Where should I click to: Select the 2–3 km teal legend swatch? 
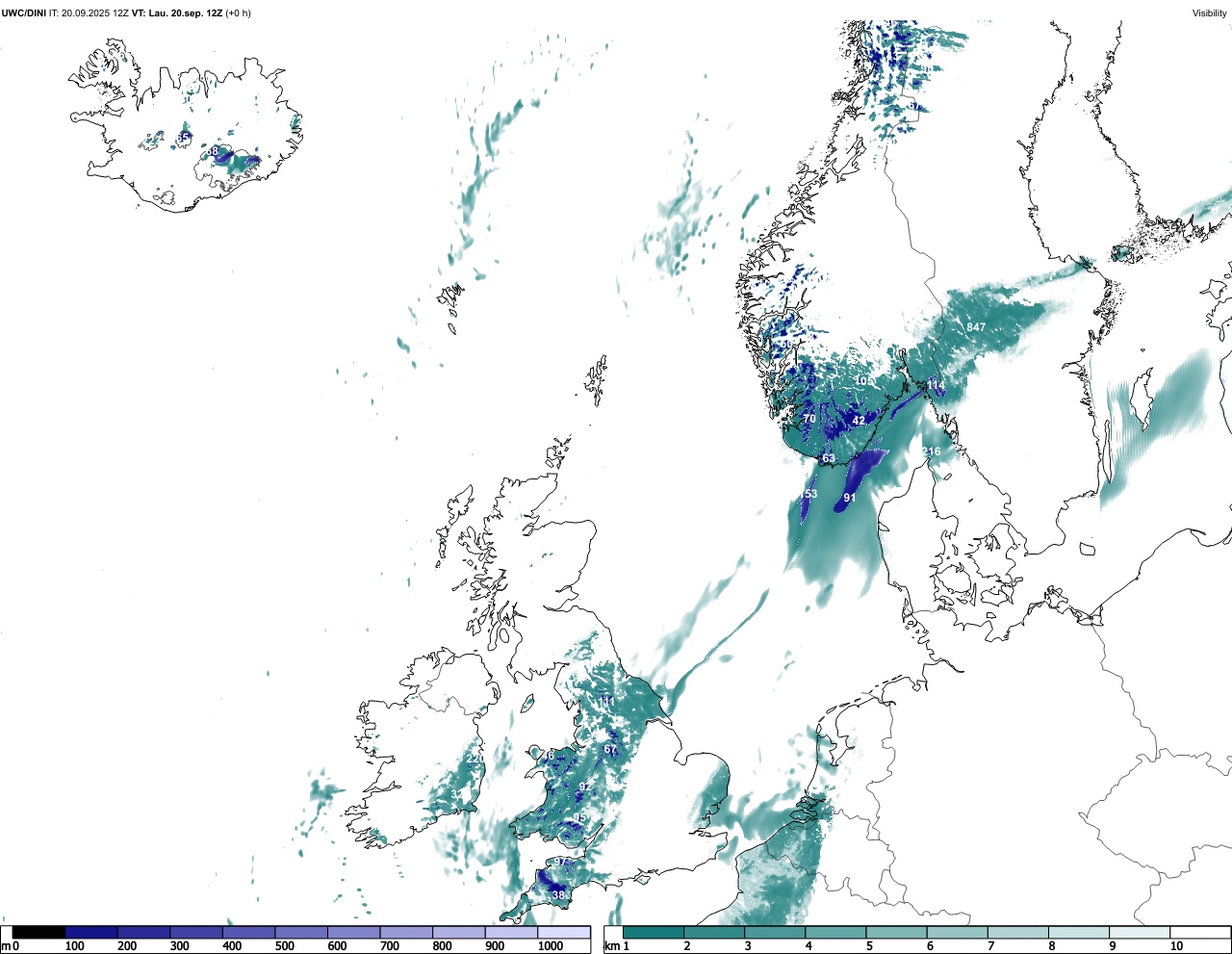[x=713, y=932]
